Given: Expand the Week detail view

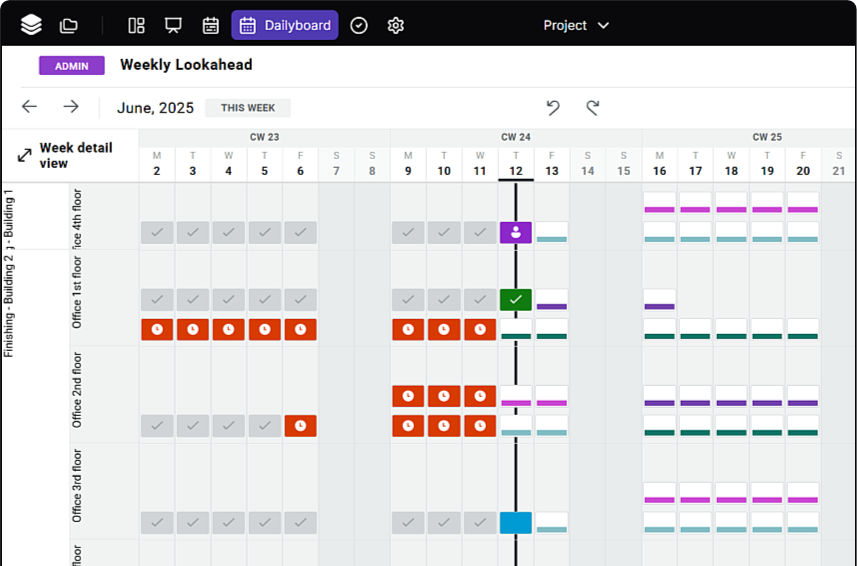Looking at the screenshot, I should (x=66, y=155).
